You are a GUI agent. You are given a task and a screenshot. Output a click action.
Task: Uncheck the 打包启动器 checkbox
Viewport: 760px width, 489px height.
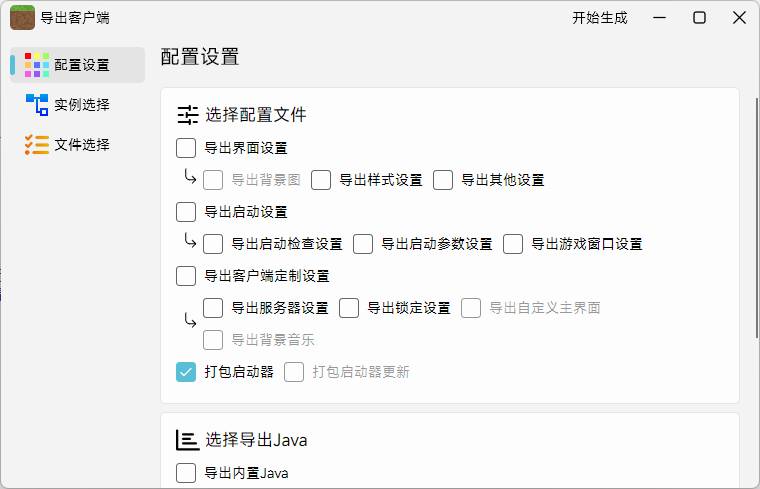coord(186,372)
